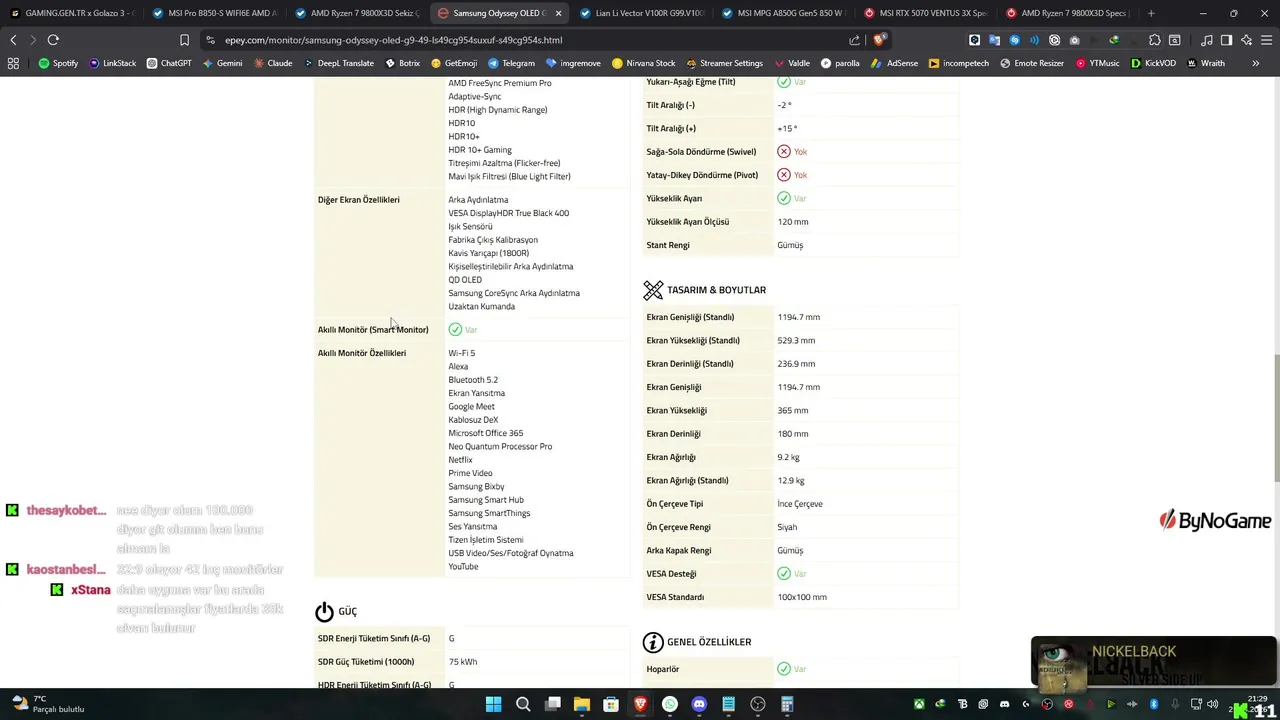Click the 'Neo Quantum Processor Pro' entry
Viewport: 1280px width, 720px height.
click(x=500, y=446)
